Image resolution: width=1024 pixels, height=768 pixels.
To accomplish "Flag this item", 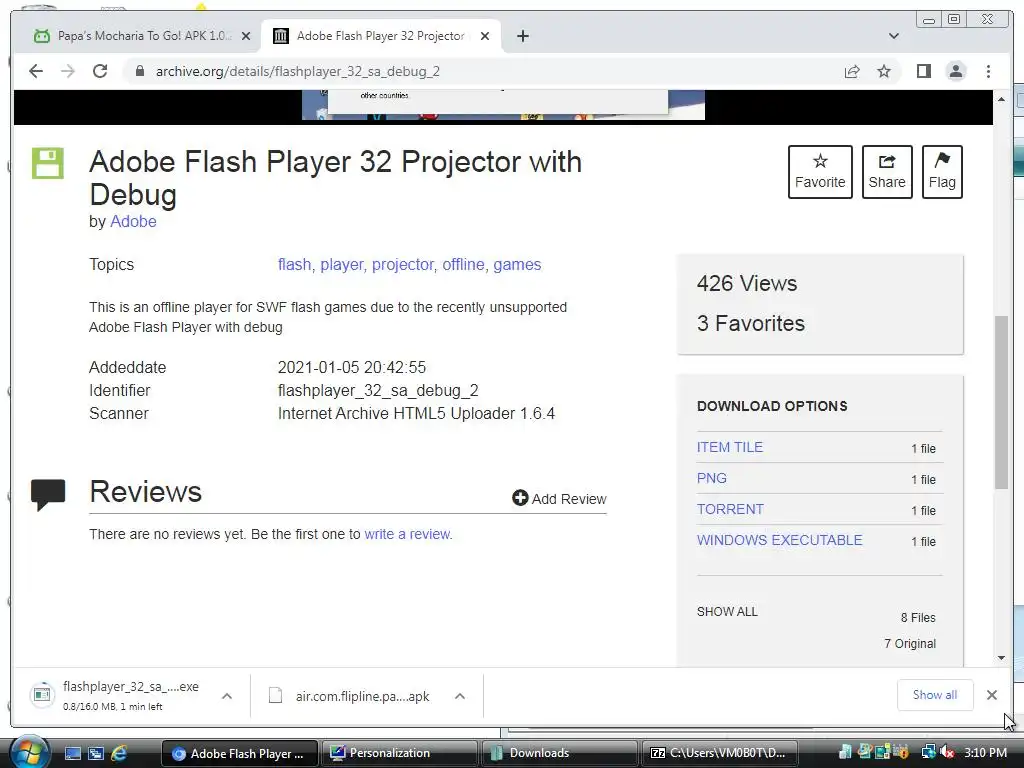I will [942, 172].
